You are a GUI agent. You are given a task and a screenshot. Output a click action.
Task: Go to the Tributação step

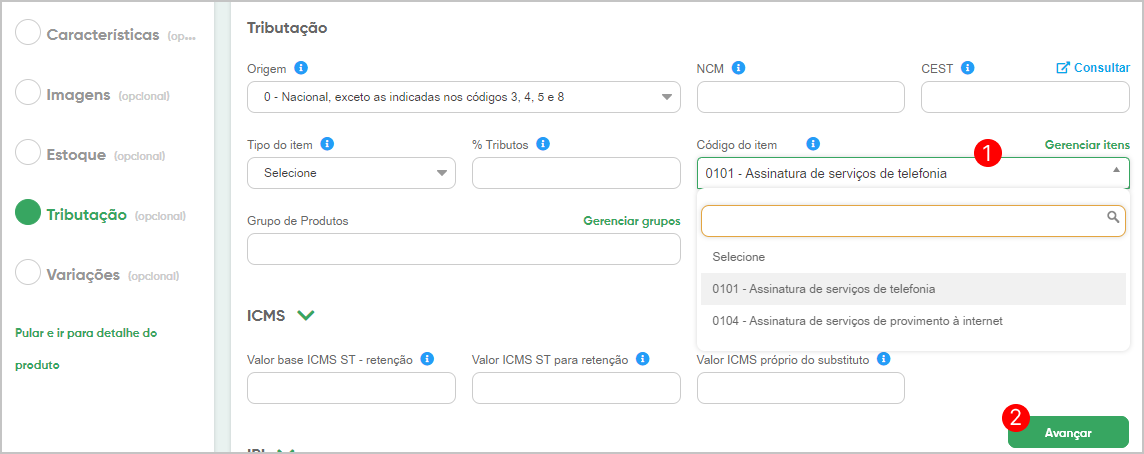pos(87,215)
